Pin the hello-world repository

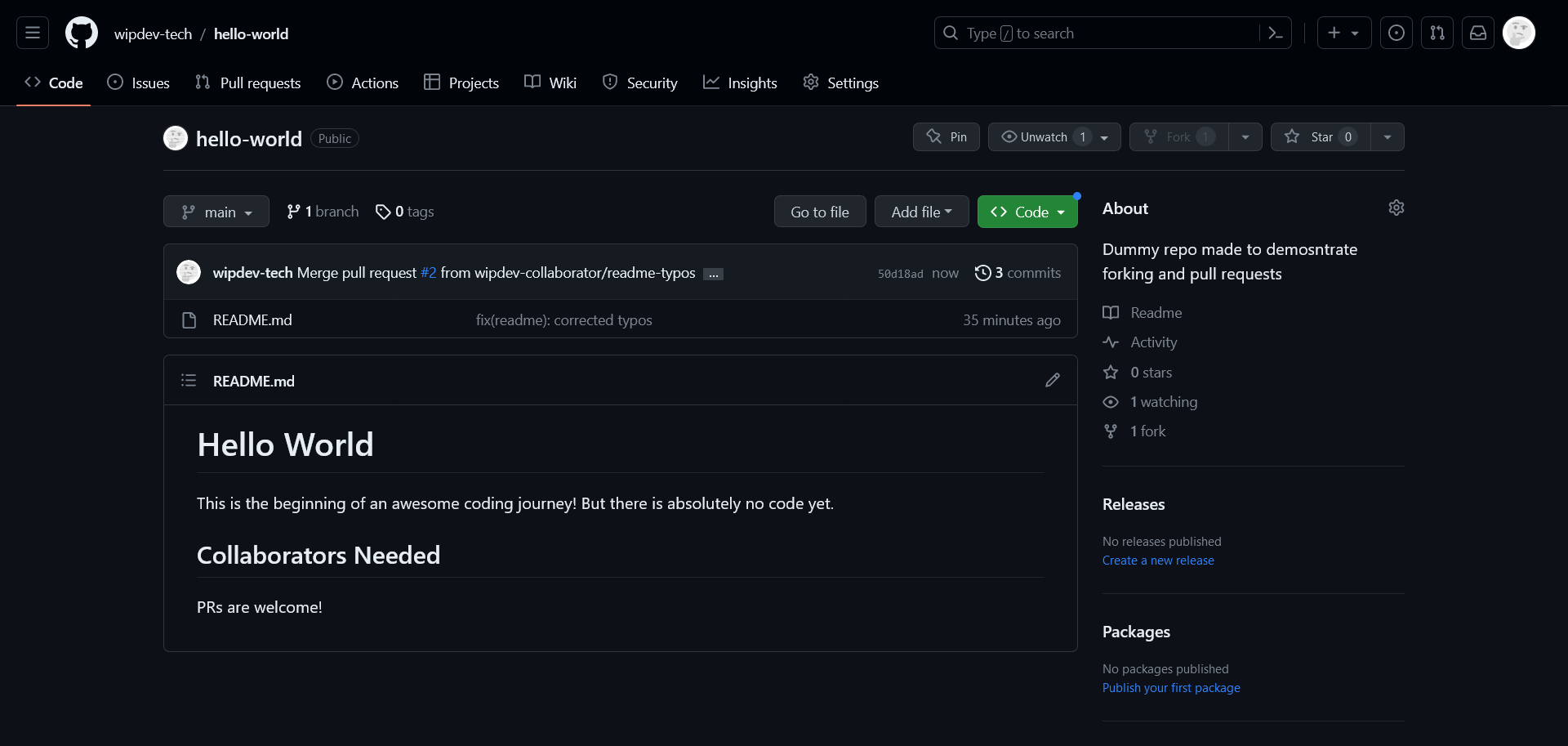point(947,136)
